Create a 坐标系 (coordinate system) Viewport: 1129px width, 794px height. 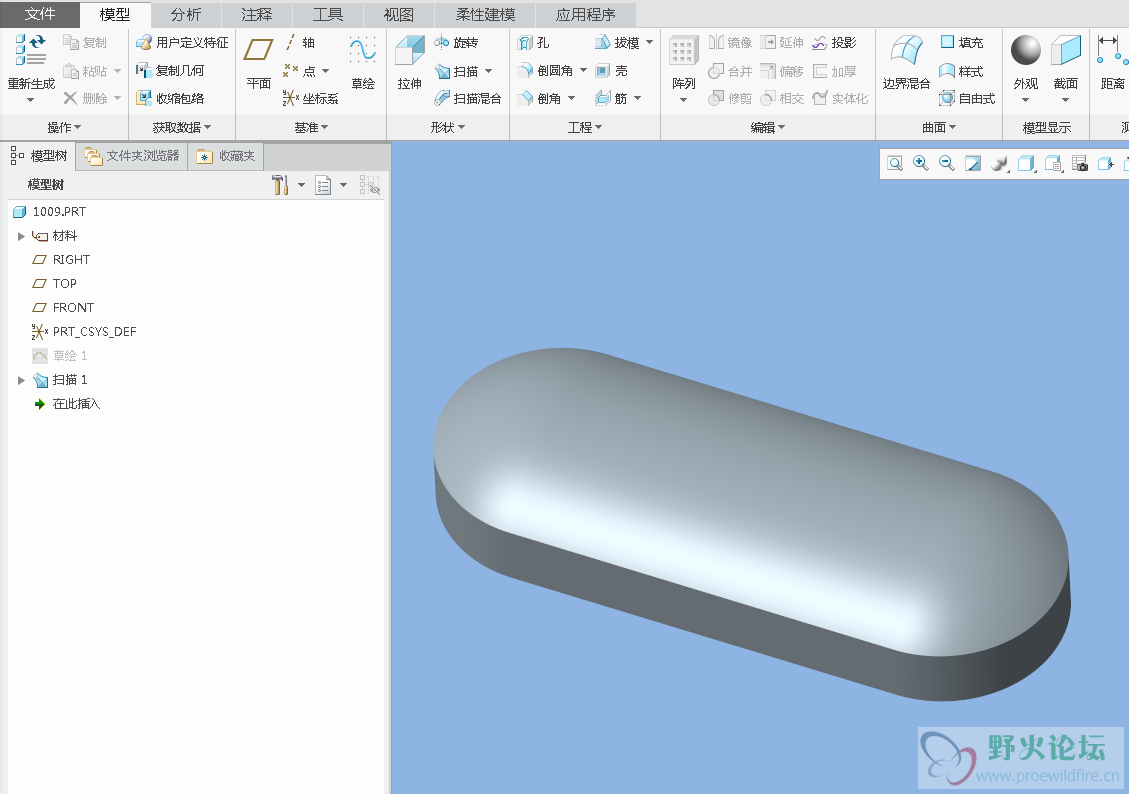pos(310,98)
